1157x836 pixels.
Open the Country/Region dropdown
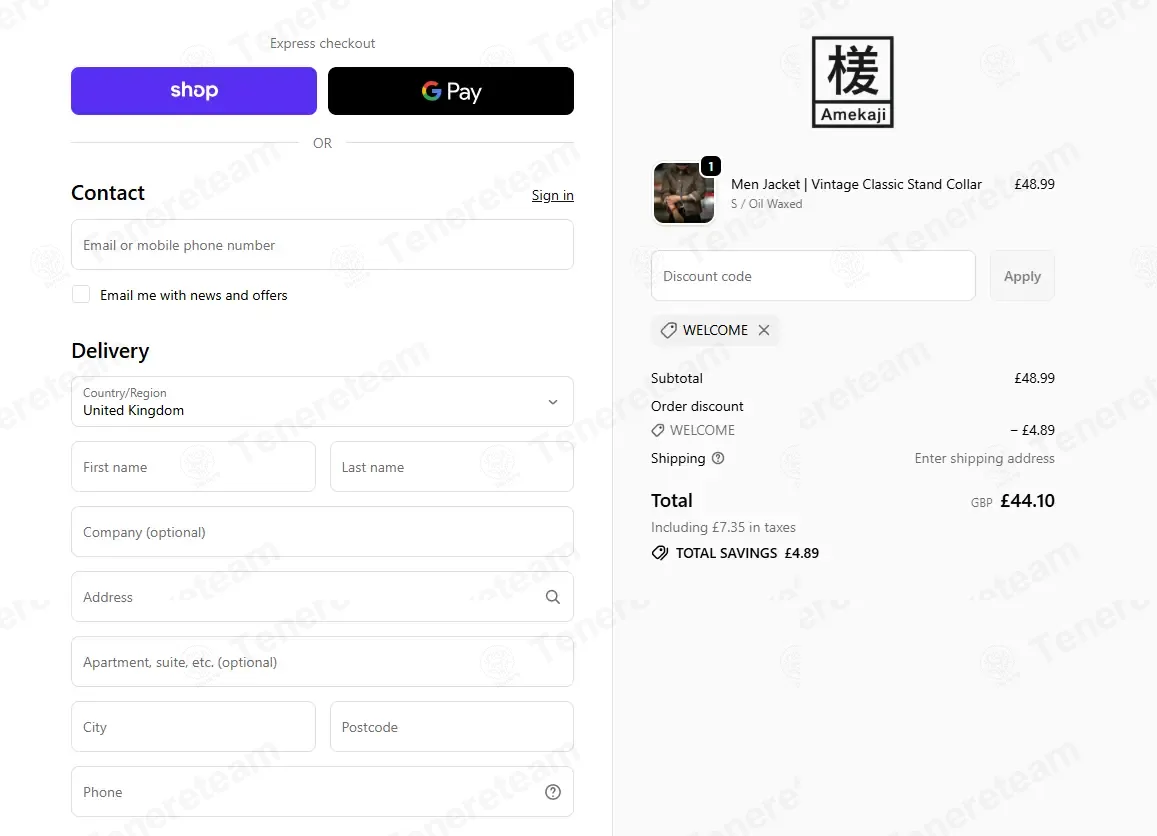click(x=322, y=401)
